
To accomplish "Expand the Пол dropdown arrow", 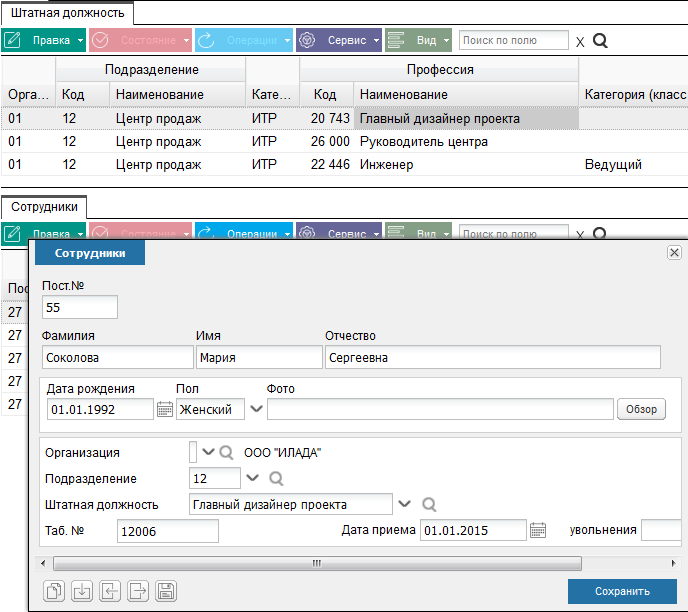I will [256, 409].
